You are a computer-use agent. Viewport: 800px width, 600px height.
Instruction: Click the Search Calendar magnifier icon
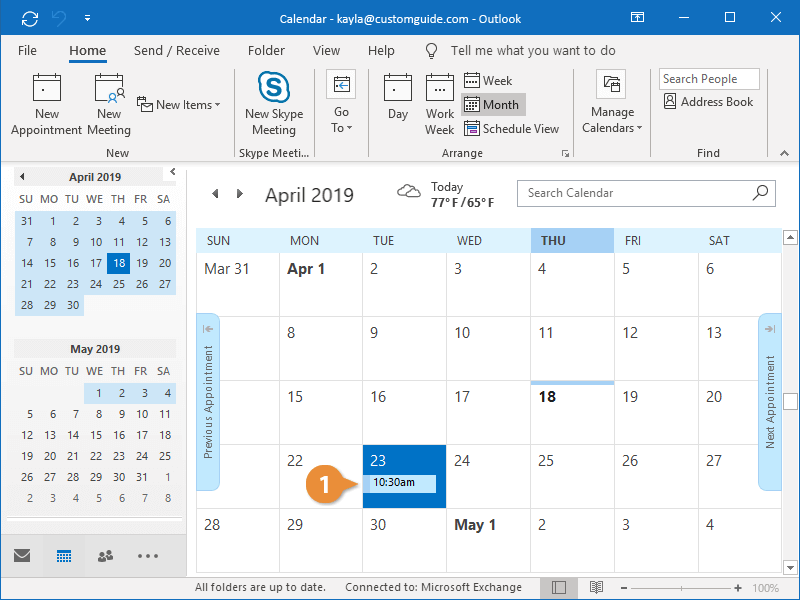click(x=760, y=193)
